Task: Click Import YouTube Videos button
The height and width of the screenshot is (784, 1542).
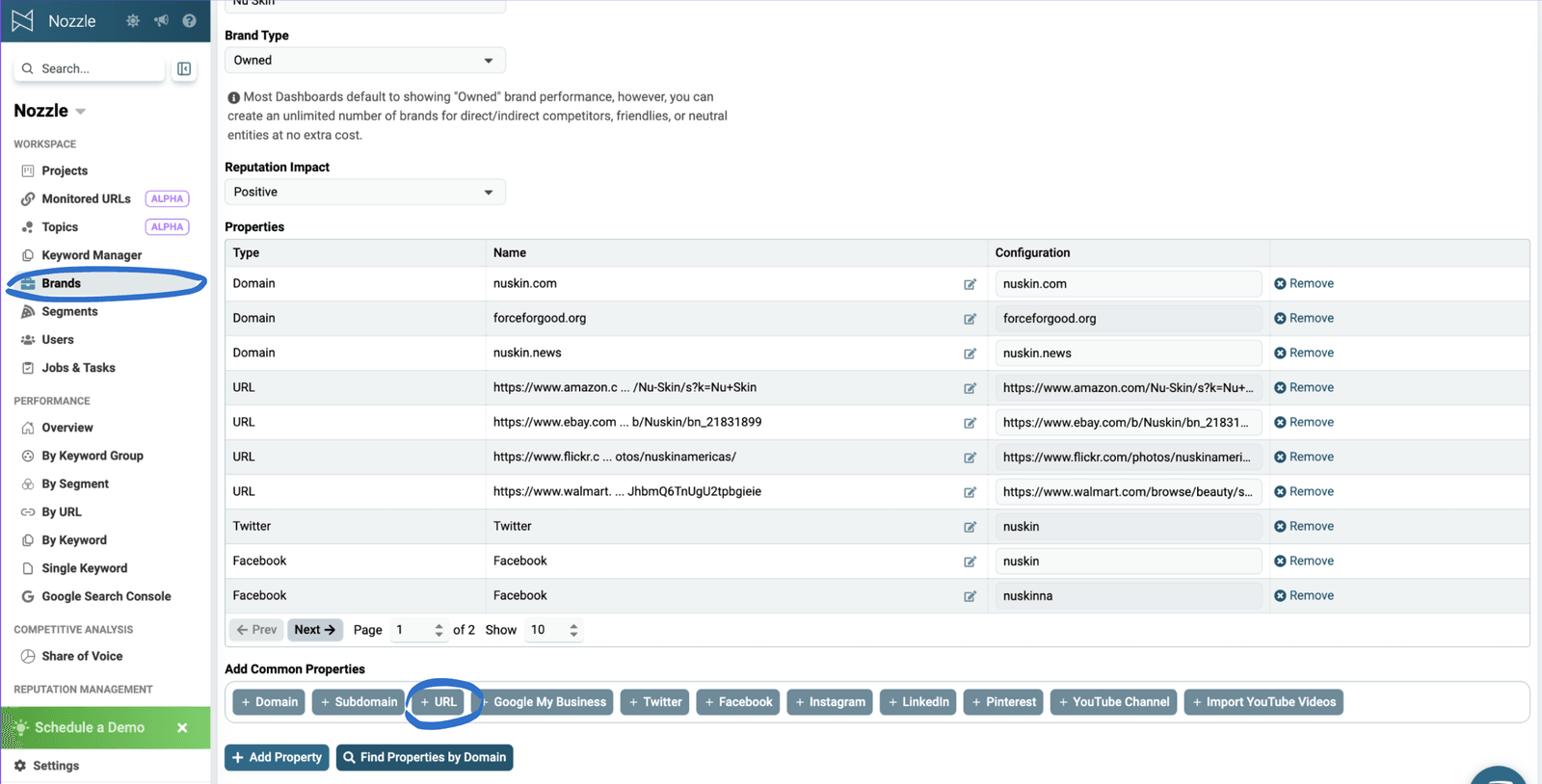Action: coord(1263,702)
